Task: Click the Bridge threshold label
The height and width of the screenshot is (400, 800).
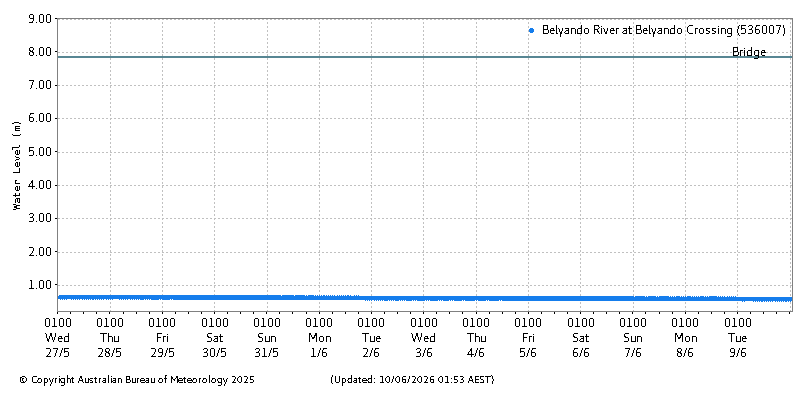Action: coord(749,52)
